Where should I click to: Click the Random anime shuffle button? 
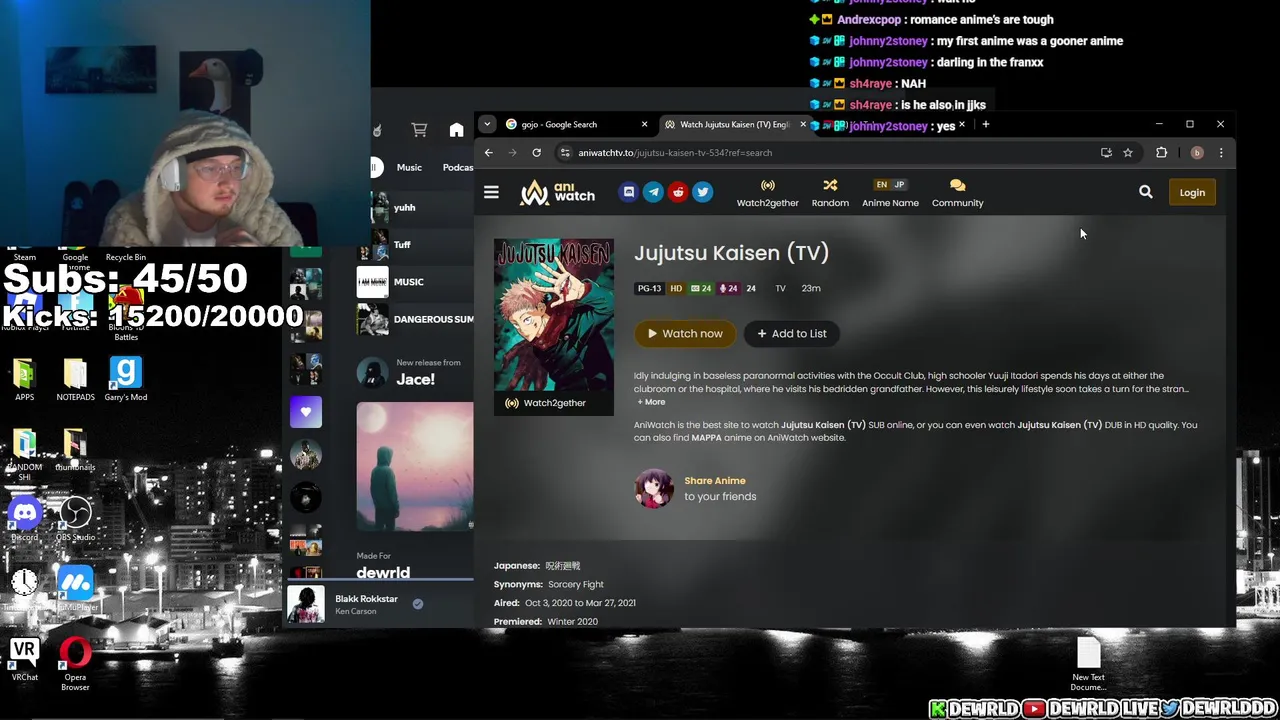[x=830, y=193]
